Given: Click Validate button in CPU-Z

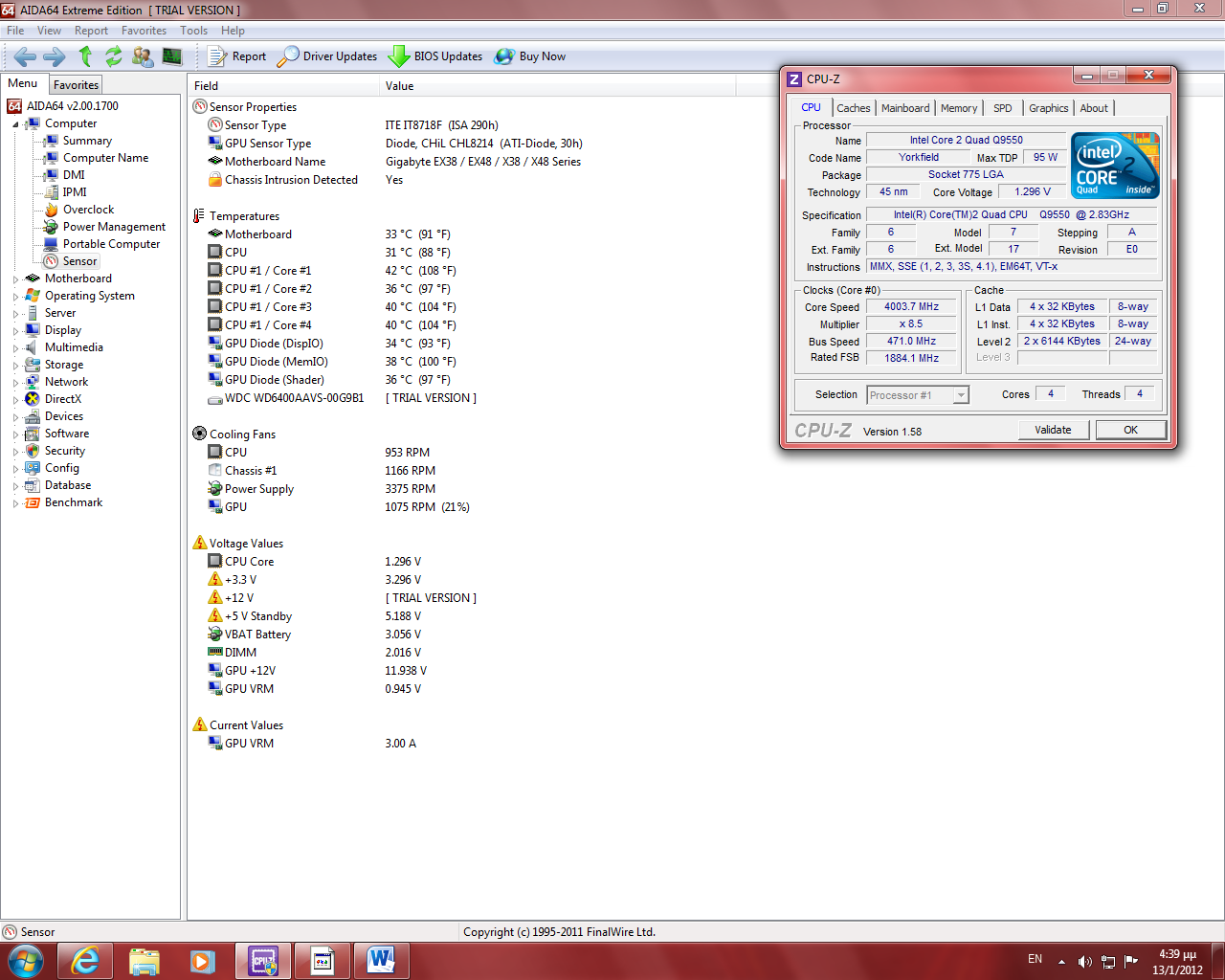Looking at the screenshot, I should pos(1053,430).
